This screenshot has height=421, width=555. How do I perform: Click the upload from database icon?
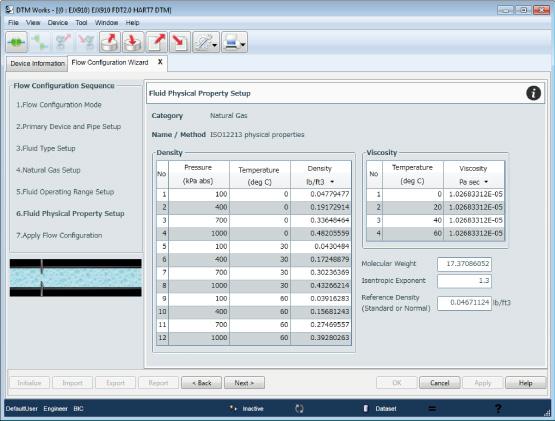(x=110, y=42)
